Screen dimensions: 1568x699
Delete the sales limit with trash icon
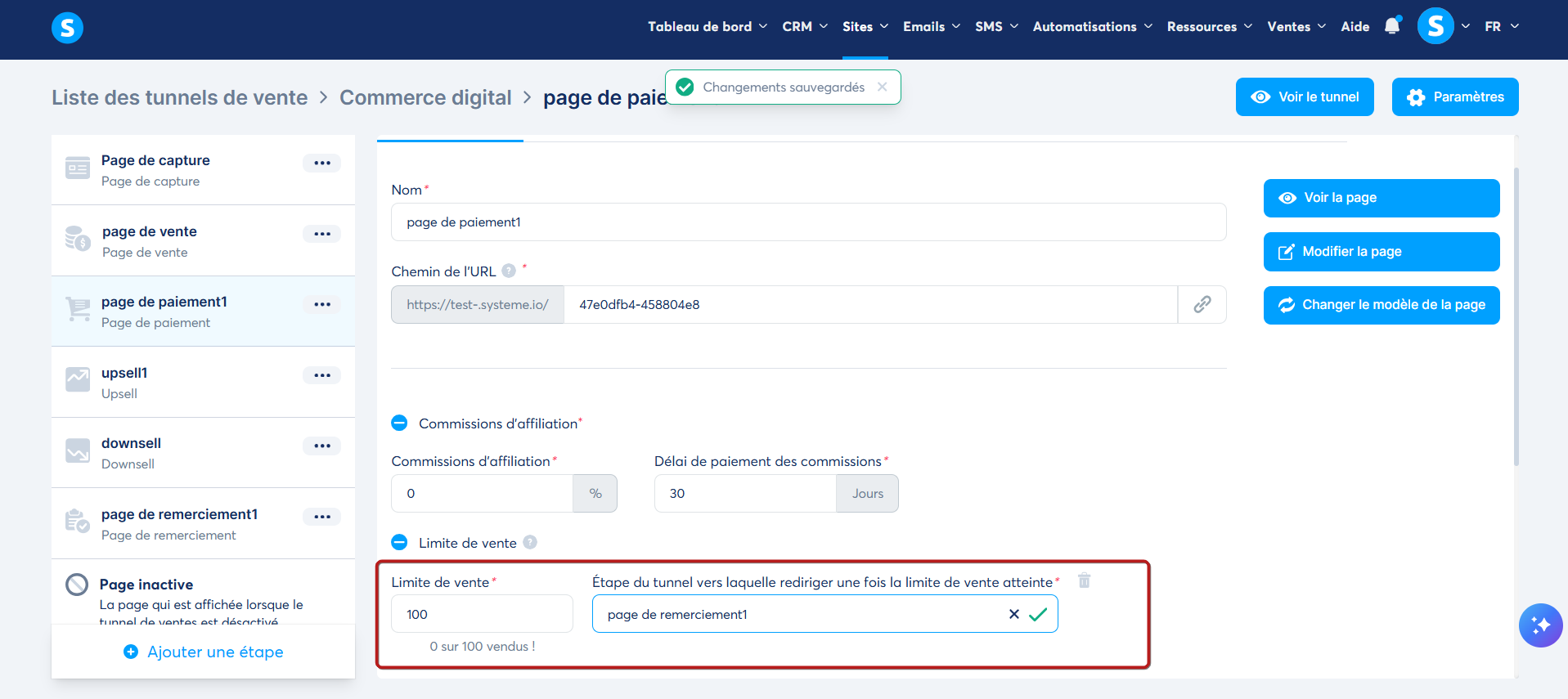pos(1084,580)
